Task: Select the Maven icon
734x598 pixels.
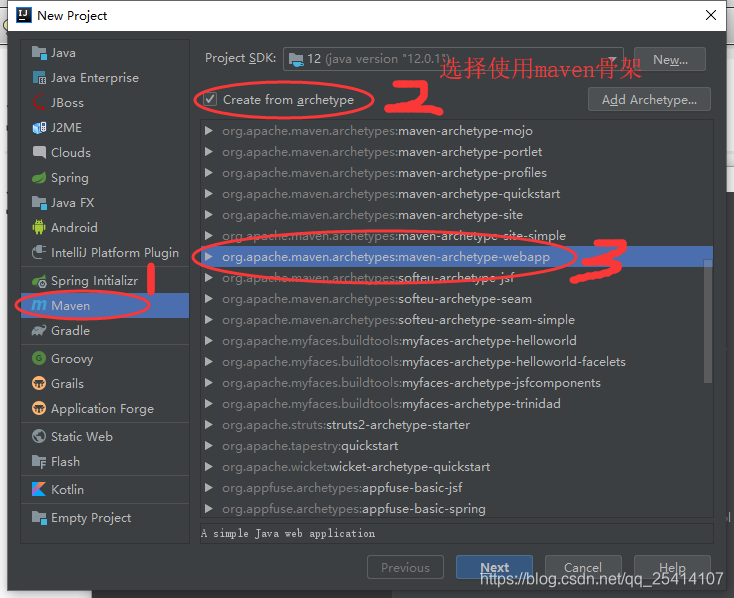Action: pos(39,306)
